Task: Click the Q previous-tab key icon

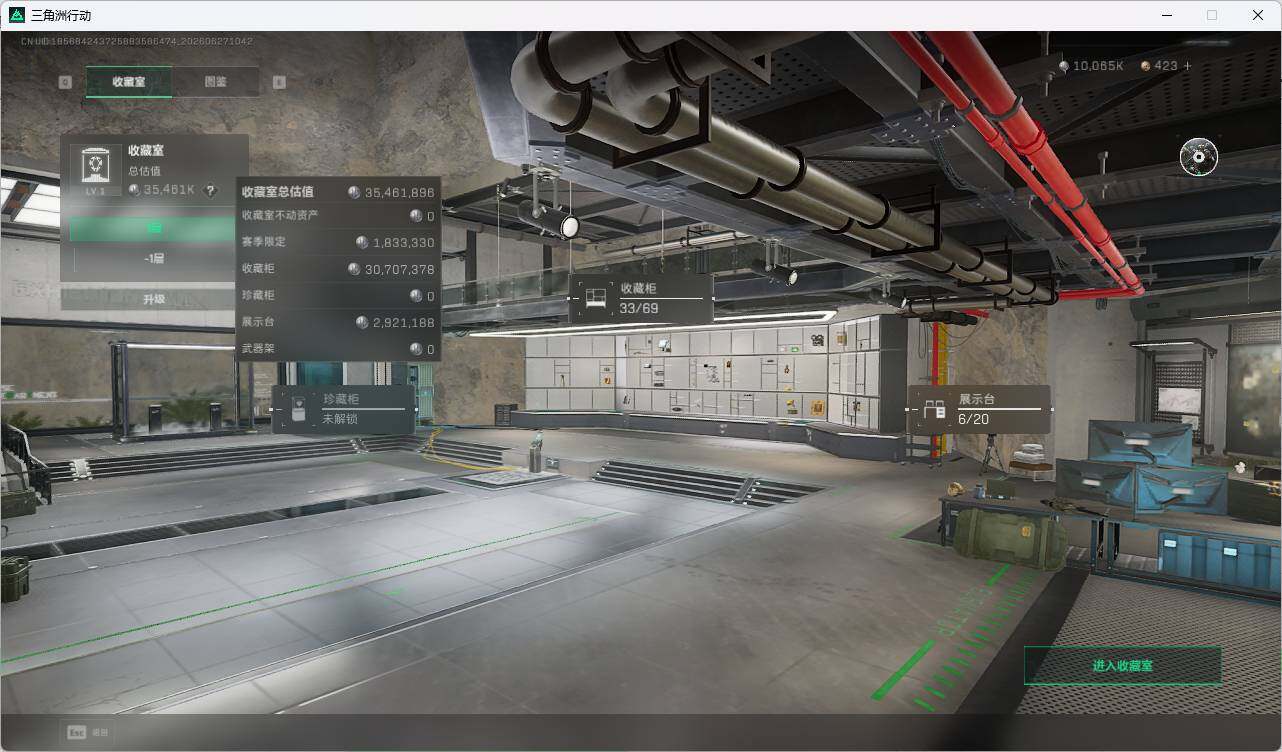Action: click(x=65, y=82)
